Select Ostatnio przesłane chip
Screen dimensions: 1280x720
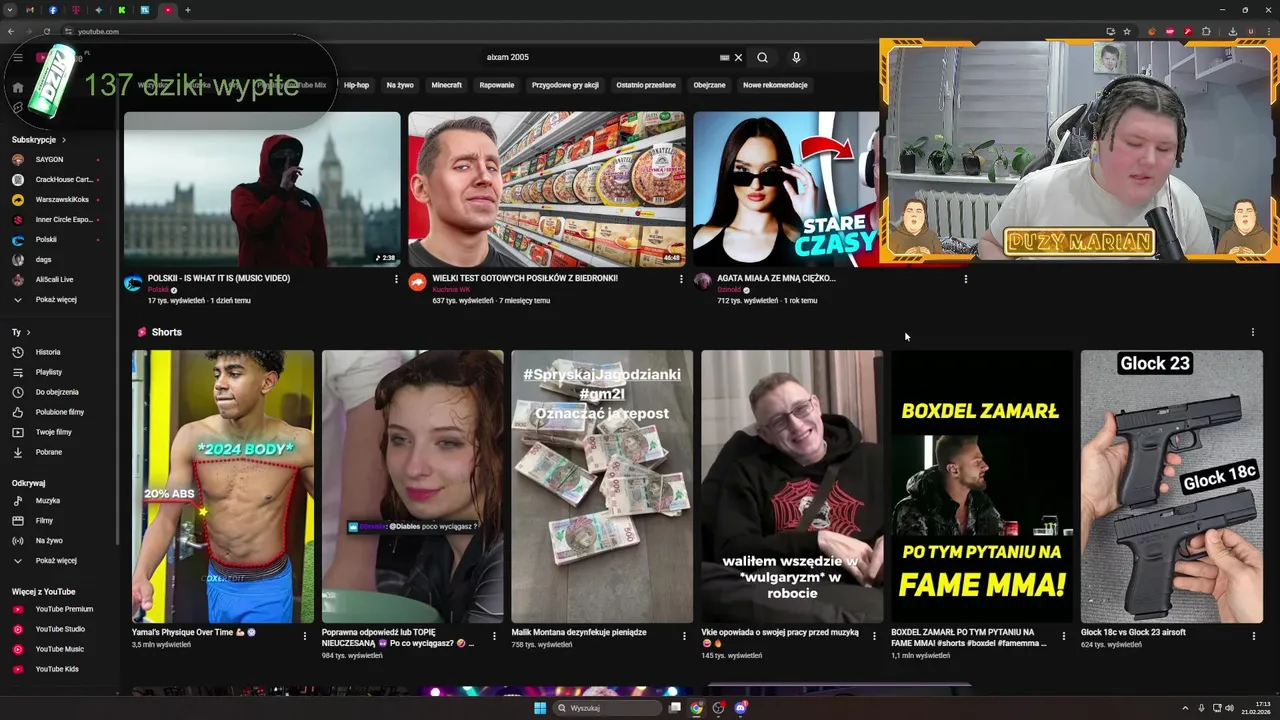tap(646, 85)
